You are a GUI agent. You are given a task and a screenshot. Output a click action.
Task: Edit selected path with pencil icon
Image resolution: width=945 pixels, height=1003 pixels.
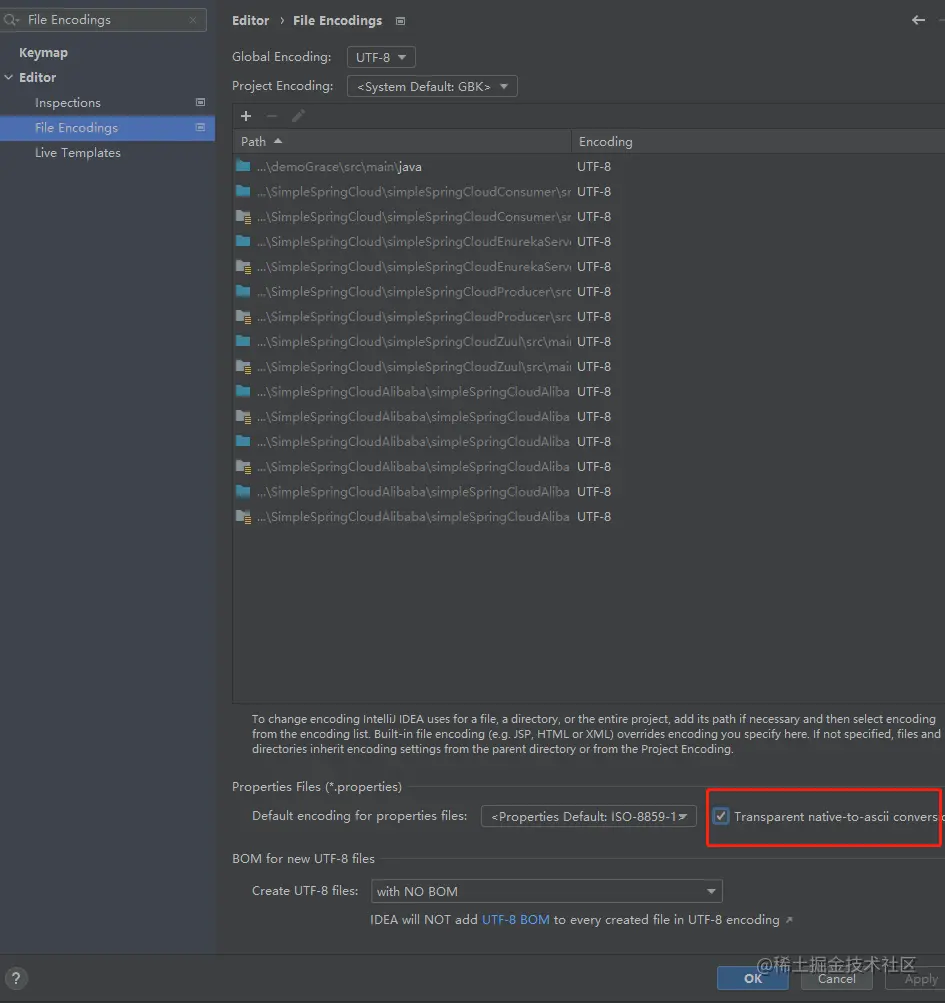[x=298, y=116]
